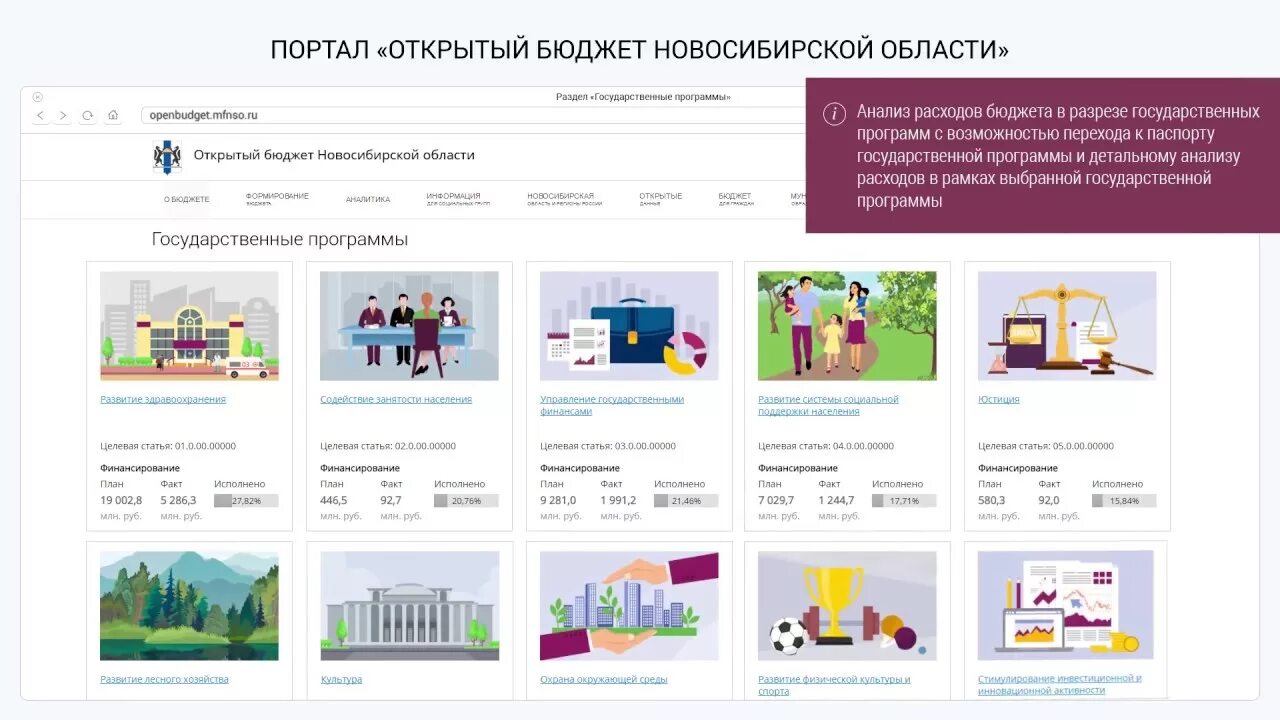Viewport: 1280px width, 720px height.
Task: Click the Novosibirsk coat of arms logo
Action: pos(167,157)
